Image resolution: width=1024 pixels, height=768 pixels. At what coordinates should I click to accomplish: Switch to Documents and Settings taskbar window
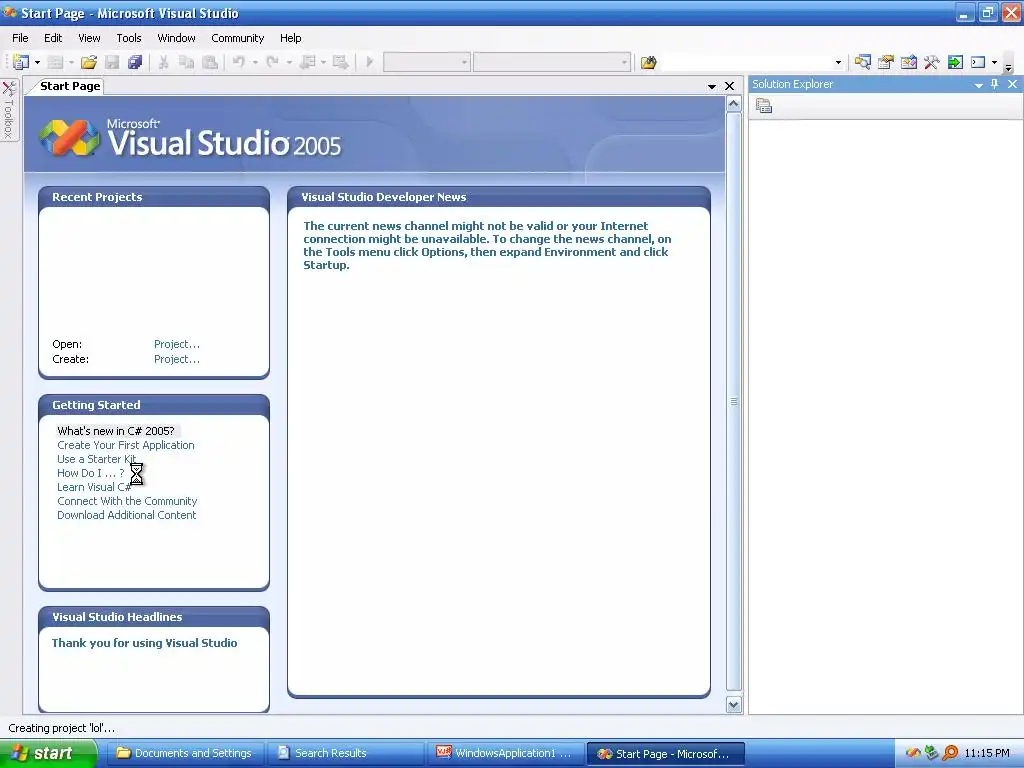(186, 754)
